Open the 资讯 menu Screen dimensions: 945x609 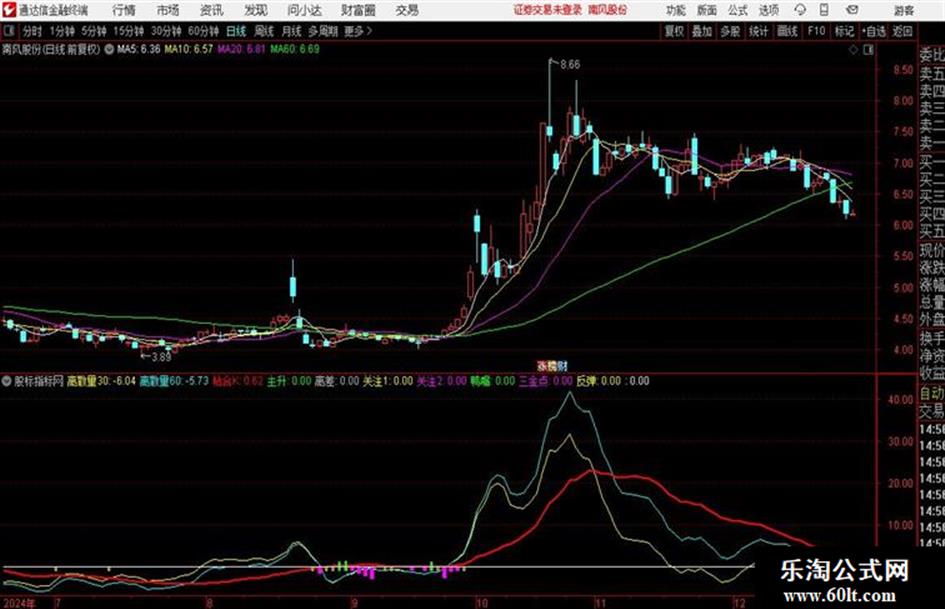pos(212,10)
